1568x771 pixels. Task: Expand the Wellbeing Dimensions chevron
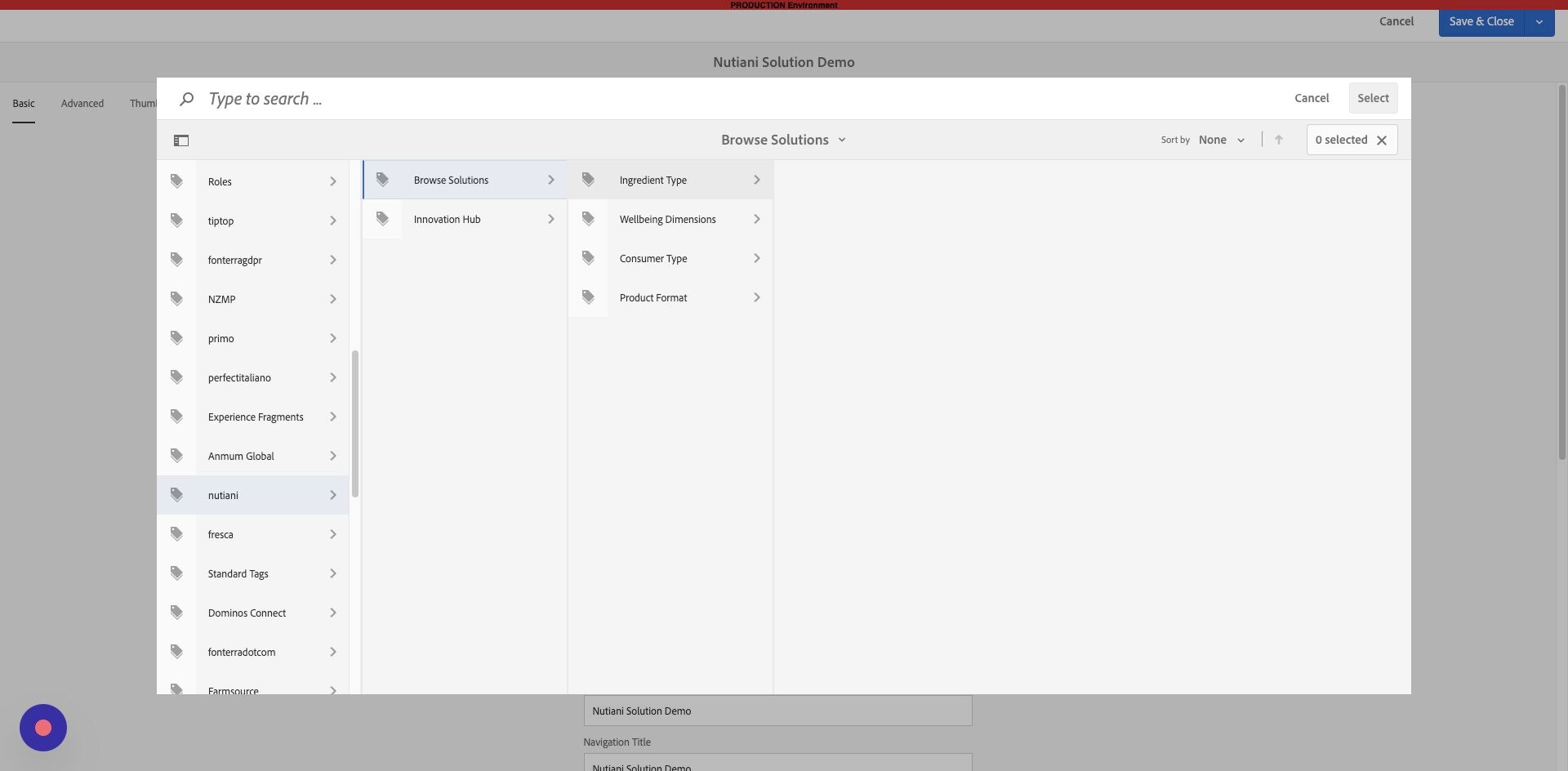point(757,219)
